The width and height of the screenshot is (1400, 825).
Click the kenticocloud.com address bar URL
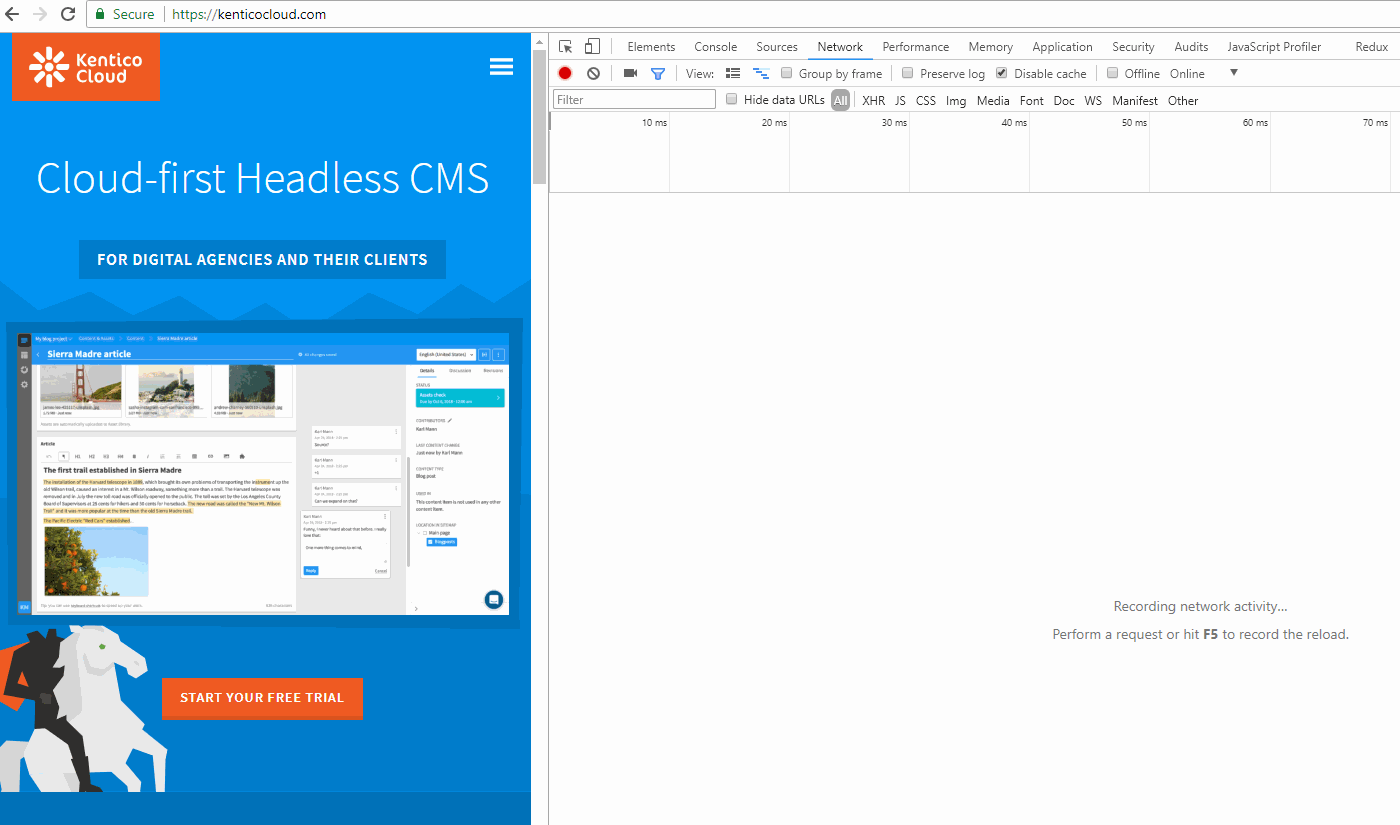pyautogui.click(x=249, y=14)
